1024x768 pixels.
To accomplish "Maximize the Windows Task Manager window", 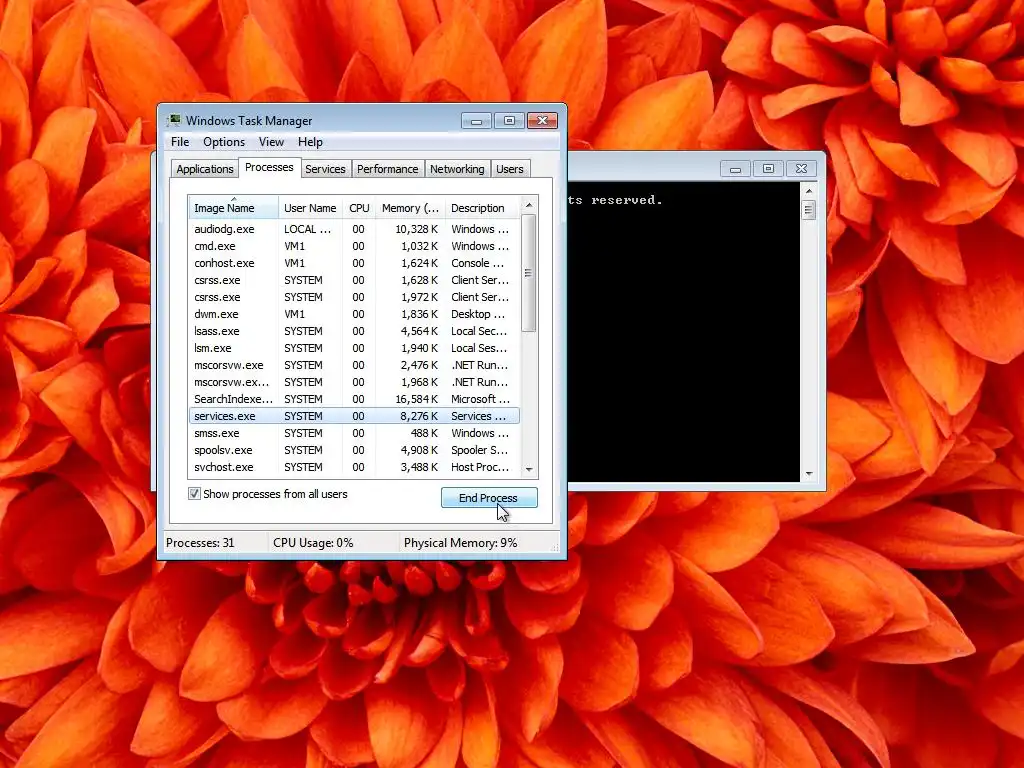I will click(x=509, y=121).
